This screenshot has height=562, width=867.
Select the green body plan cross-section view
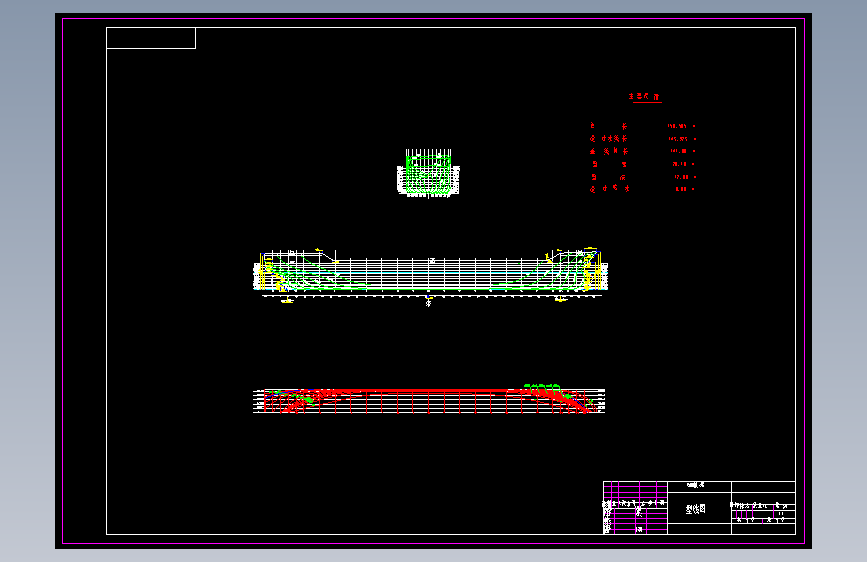click(429, 173)
